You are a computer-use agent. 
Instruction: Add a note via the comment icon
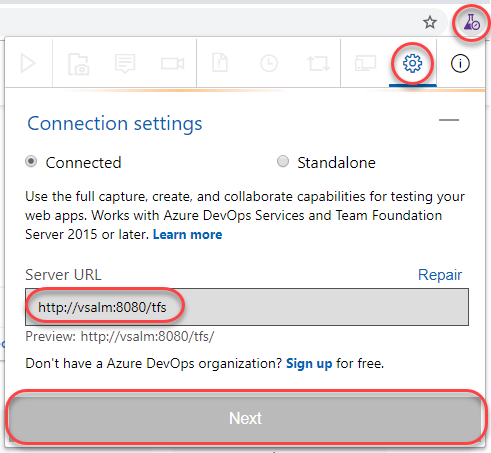point(125,63)
